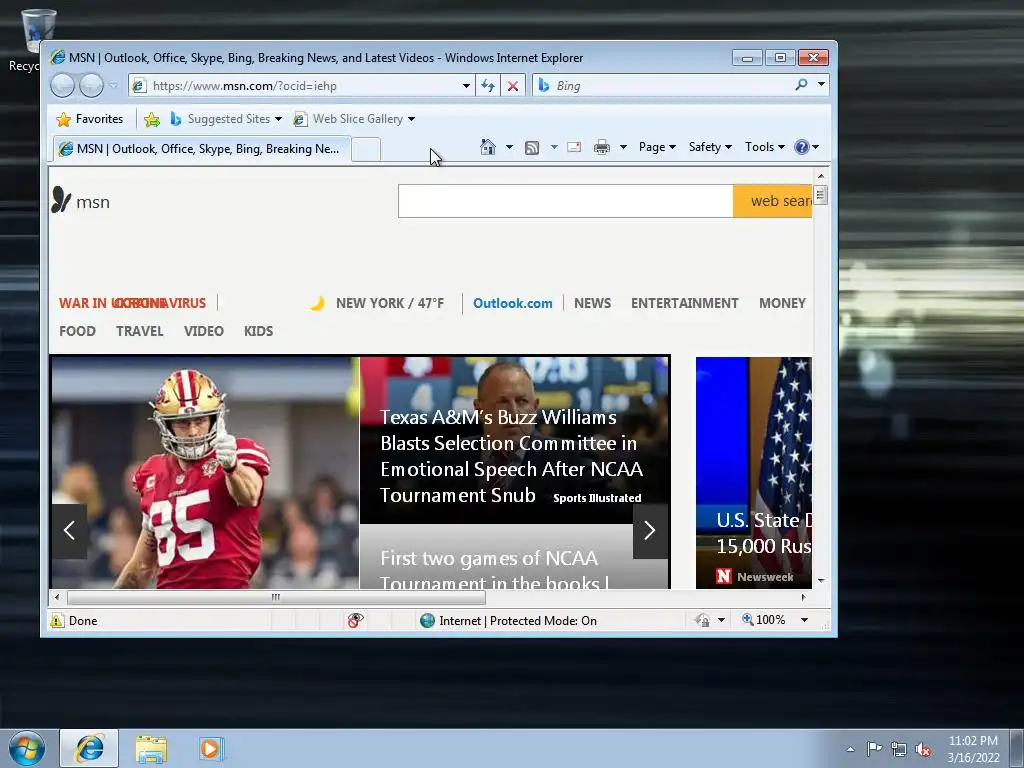Click the Home icon in command bar
This screenshot has height=768, width=1024.
(x=488, y=147)
